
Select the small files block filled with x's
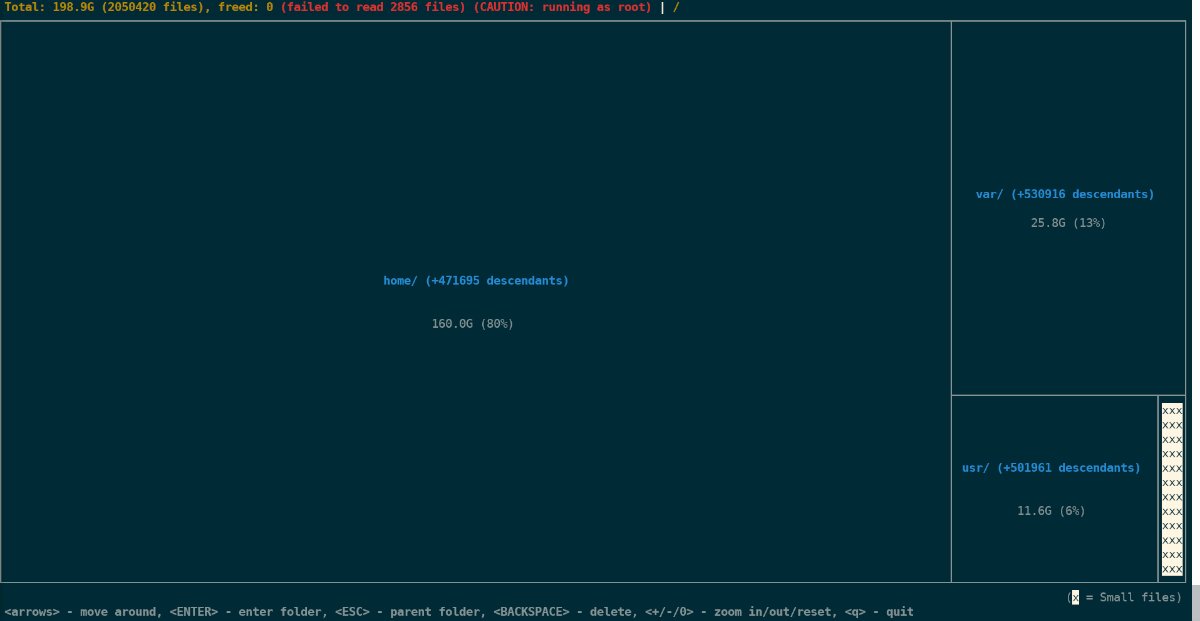1172,489
